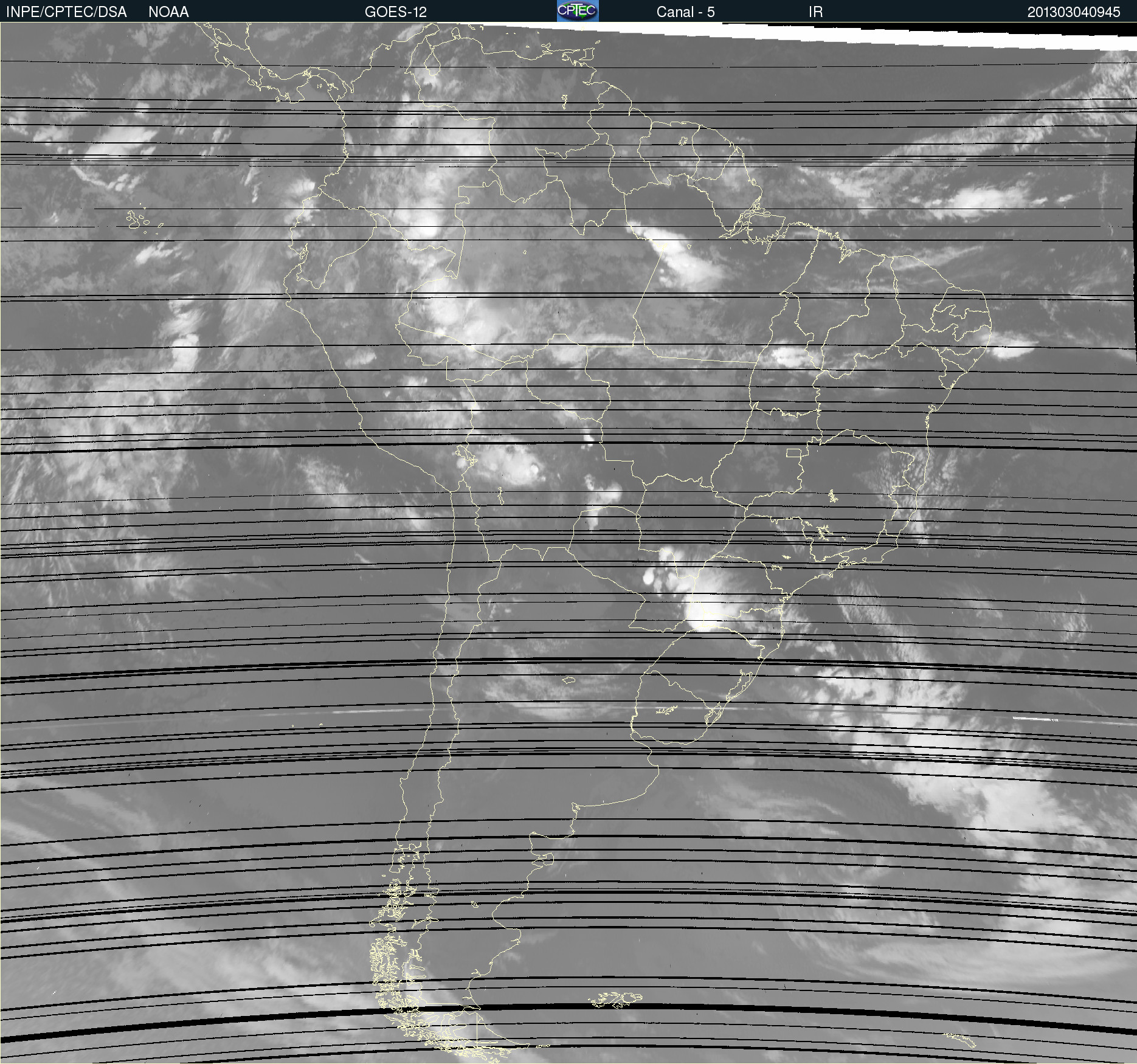Select the 201303040945 timestamp

[1074, 12]
